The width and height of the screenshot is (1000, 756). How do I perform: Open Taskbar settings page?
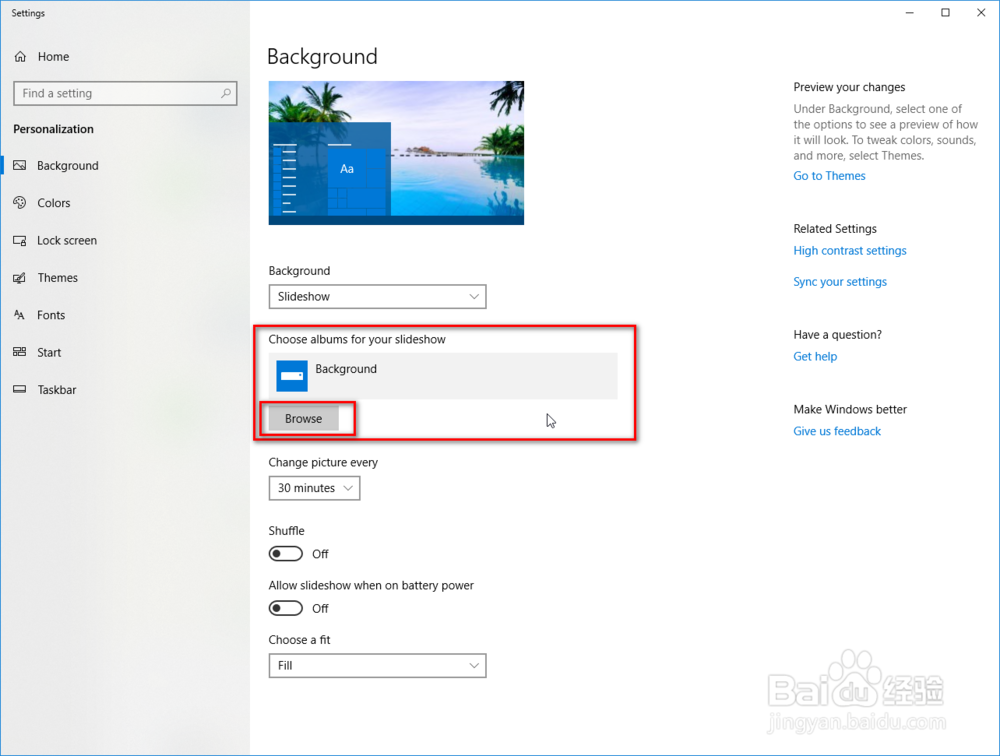pos(57,390)
